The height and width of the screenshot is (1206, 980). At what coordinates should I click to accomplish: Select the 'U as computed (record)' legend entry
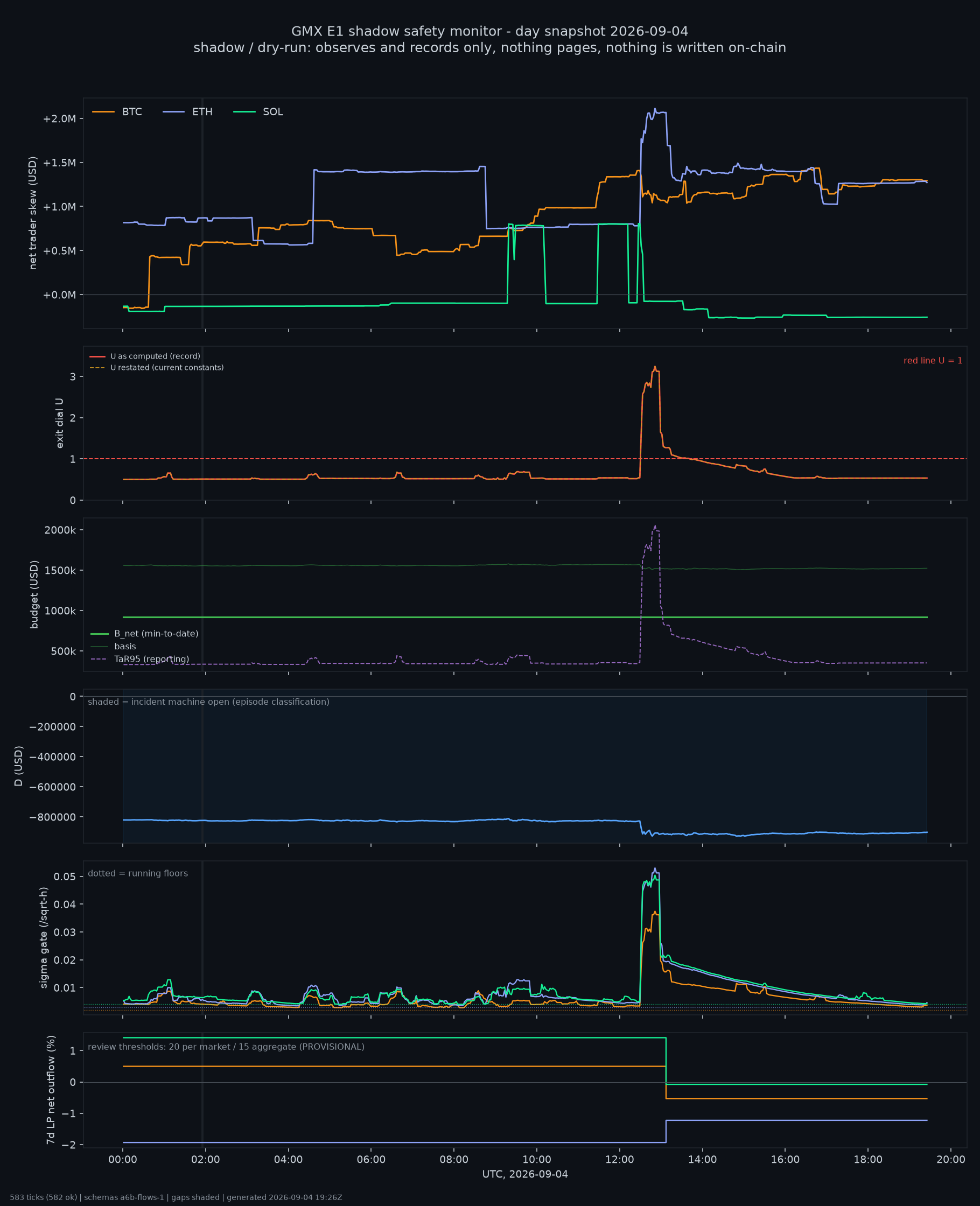(x=145, y=356)
